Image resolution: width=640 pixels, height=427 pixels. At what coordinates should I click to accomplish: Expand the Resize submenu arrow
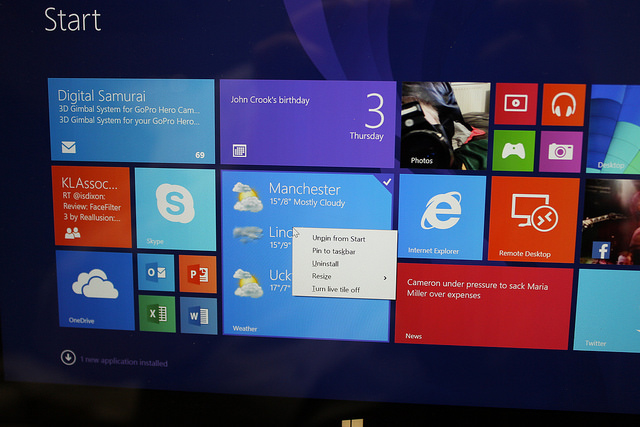(x=385, y=278)
